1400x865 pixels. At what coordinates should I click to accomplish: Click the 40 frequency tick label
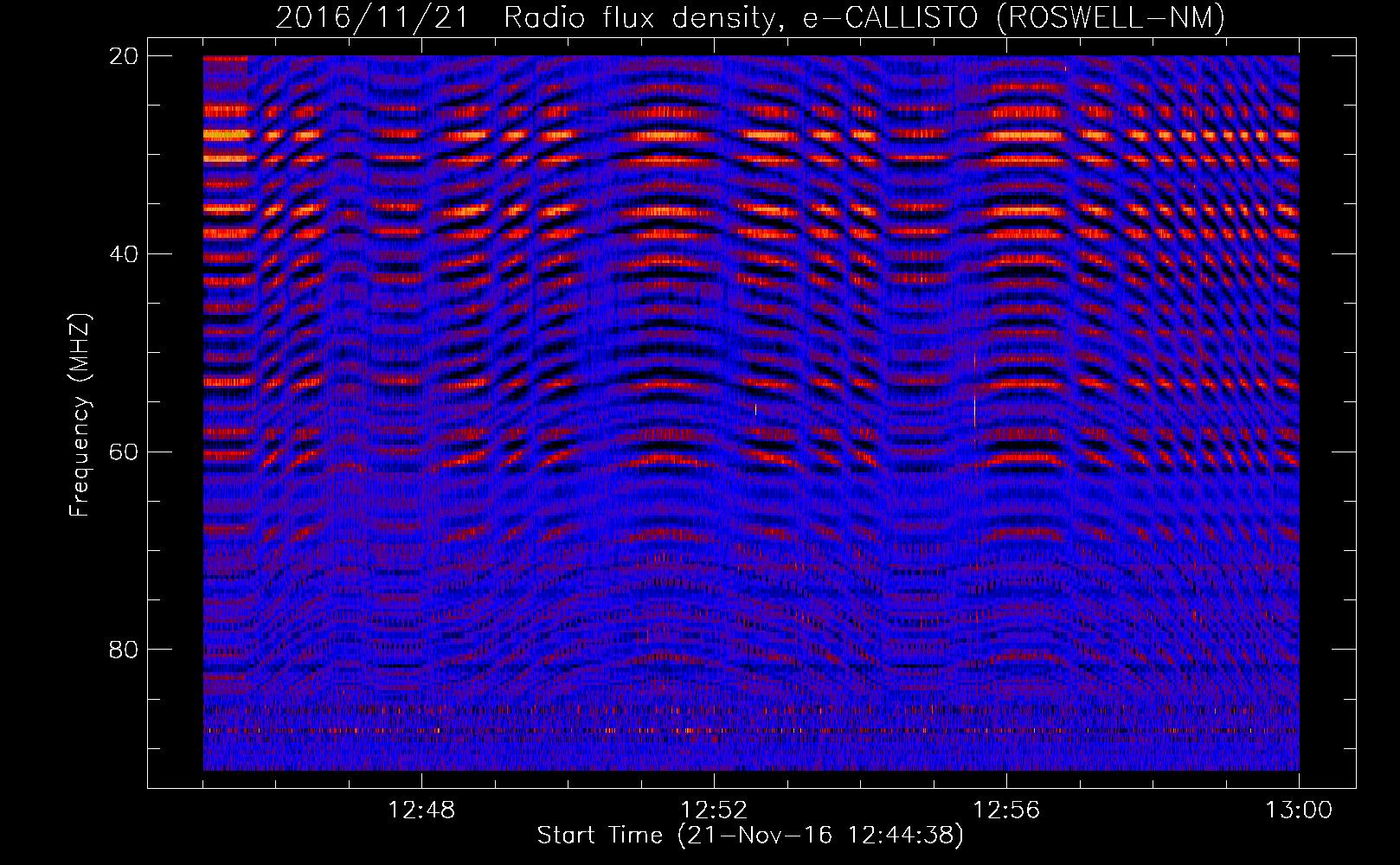(124, 253)
